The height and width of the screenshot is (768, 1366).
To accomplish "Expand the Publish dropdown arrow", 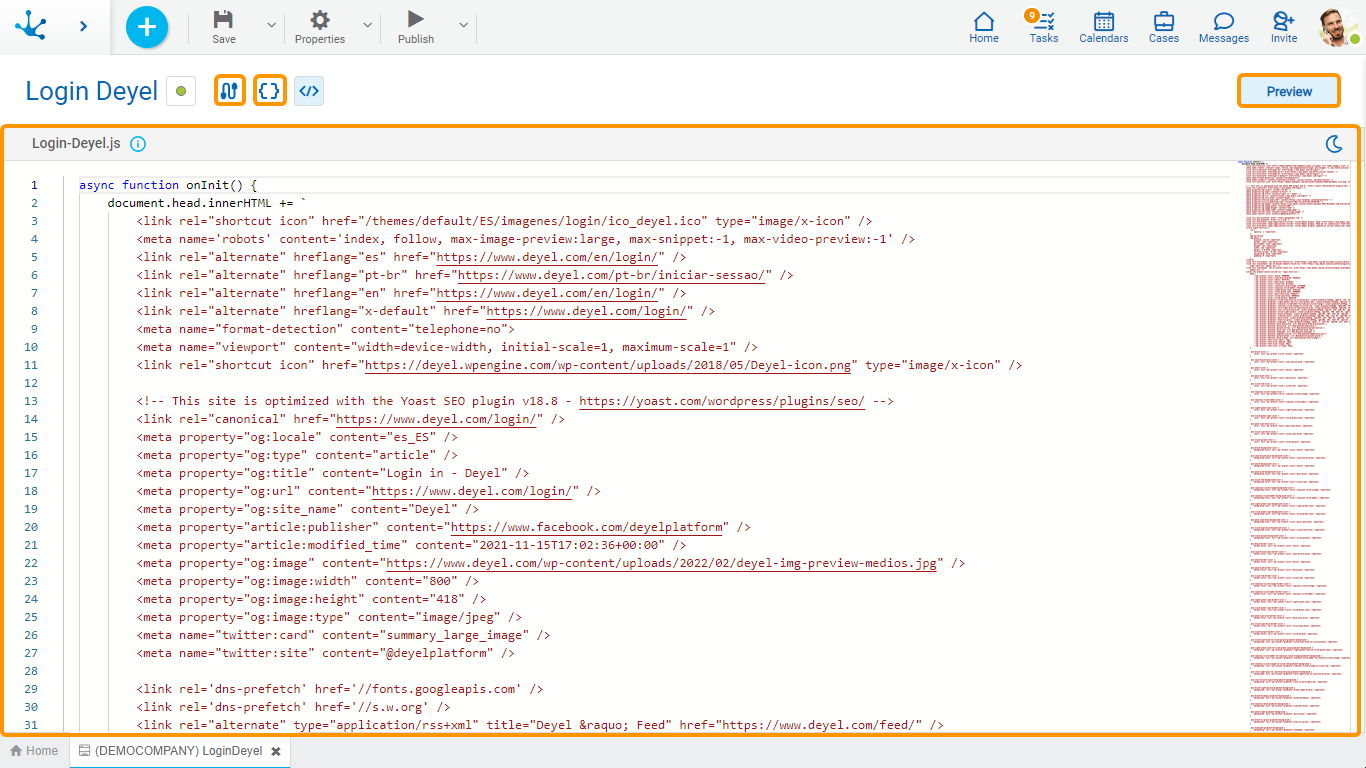I will click(x=463, y=25).
